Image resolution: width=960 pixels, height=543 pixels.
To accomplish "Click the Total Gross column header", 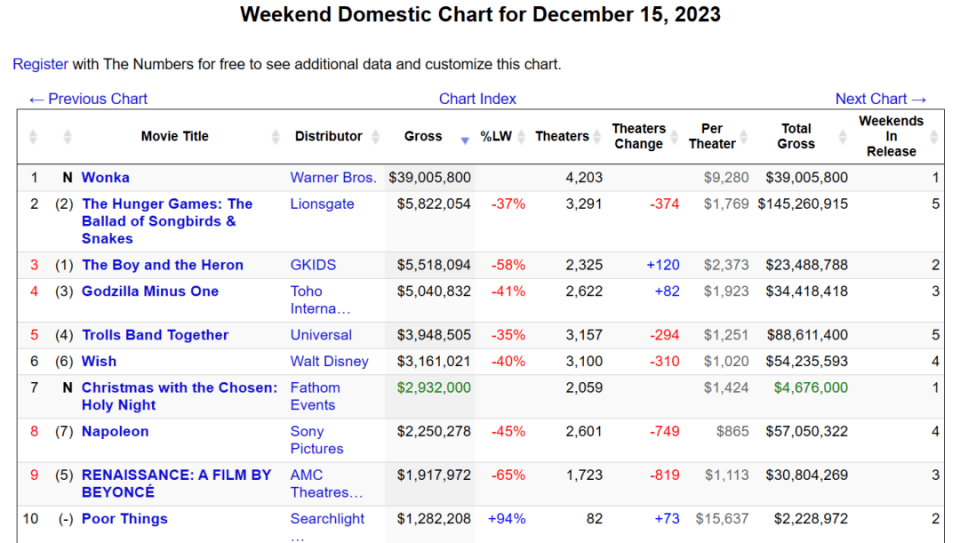I will 795,136.
